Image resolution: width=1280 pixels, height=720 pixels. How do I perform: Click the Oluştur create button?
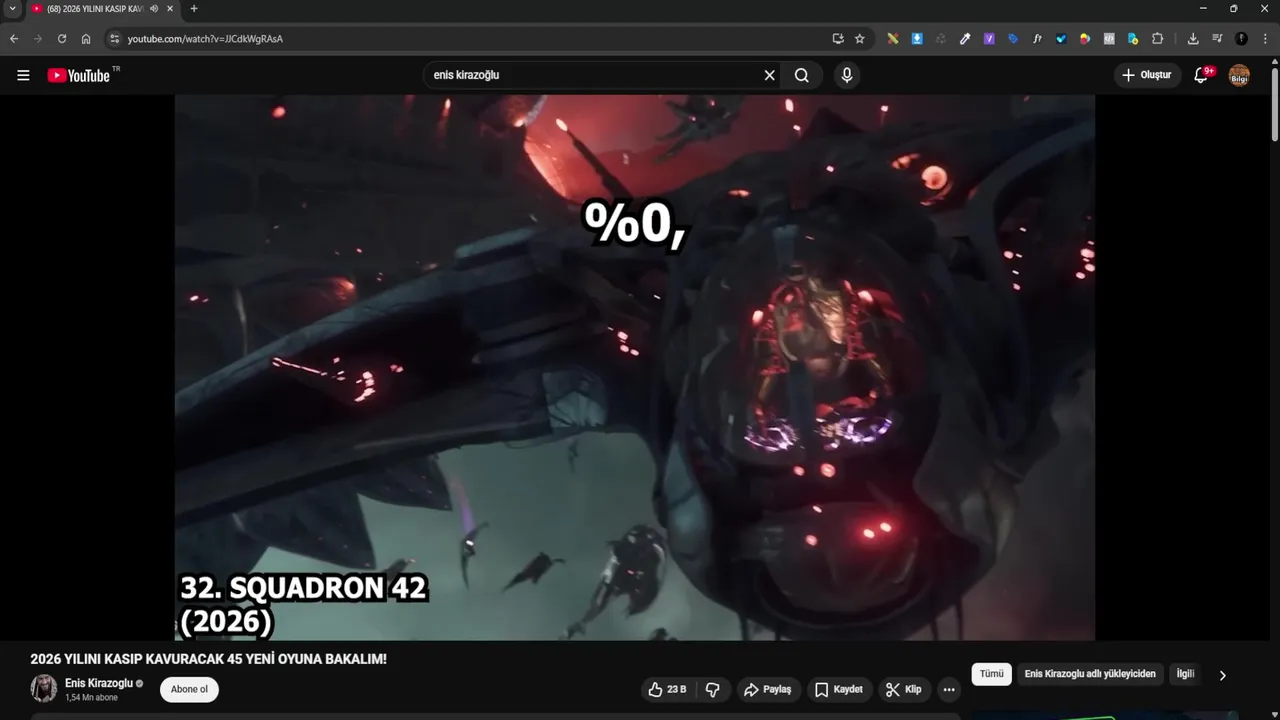pyautogui.click(x=1147, y=75)
